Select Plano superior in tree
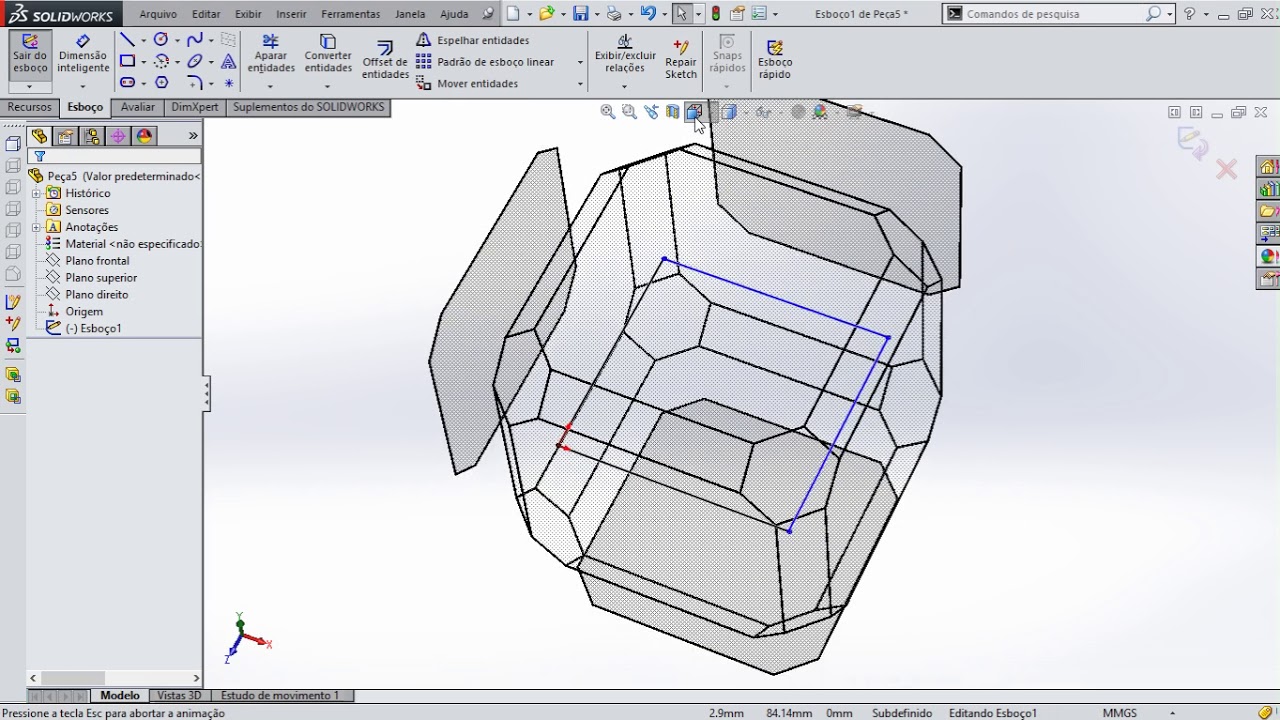This screenshot has height=720, width=1280. point(101,278)
